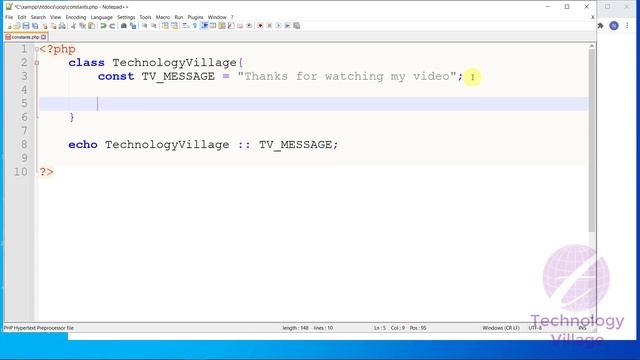Click the 'length : 148' status bar entry
The height and width of the screenshot is (360, 640).
pos(296,328)
